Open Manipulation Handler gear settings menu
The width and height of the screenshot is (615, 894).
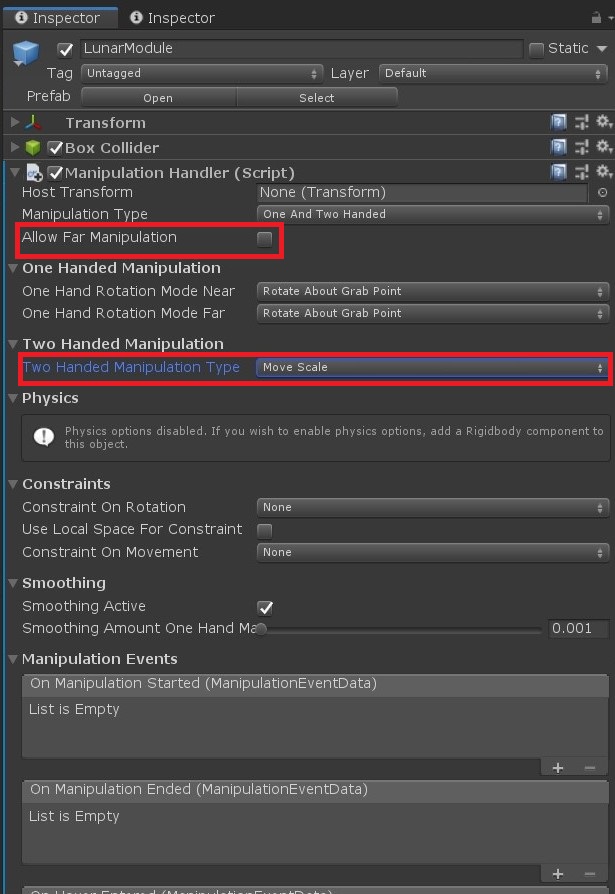pyautogui.click(x=604, y=172)
